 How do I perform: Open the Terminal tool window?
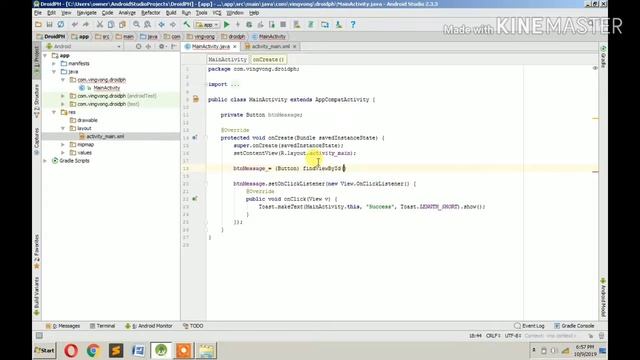[x=102, y=326]
